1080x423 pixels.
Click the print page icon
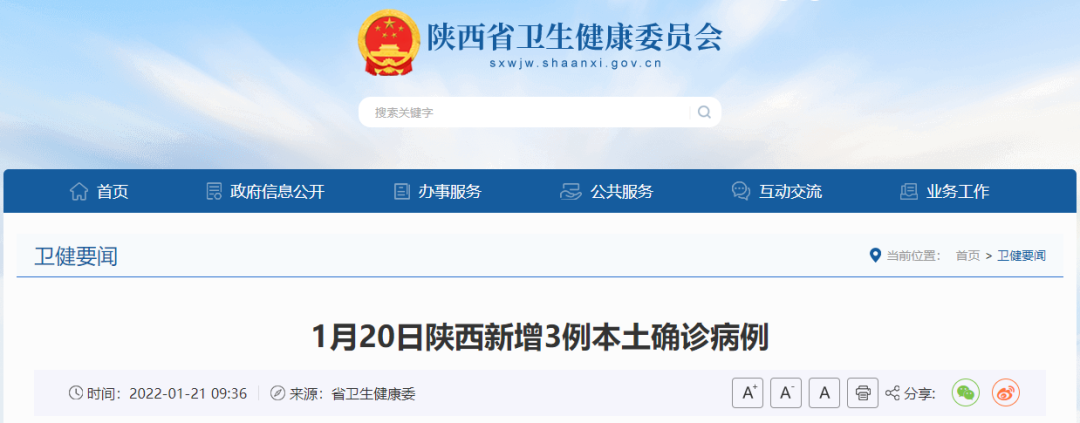click(862, 393)
